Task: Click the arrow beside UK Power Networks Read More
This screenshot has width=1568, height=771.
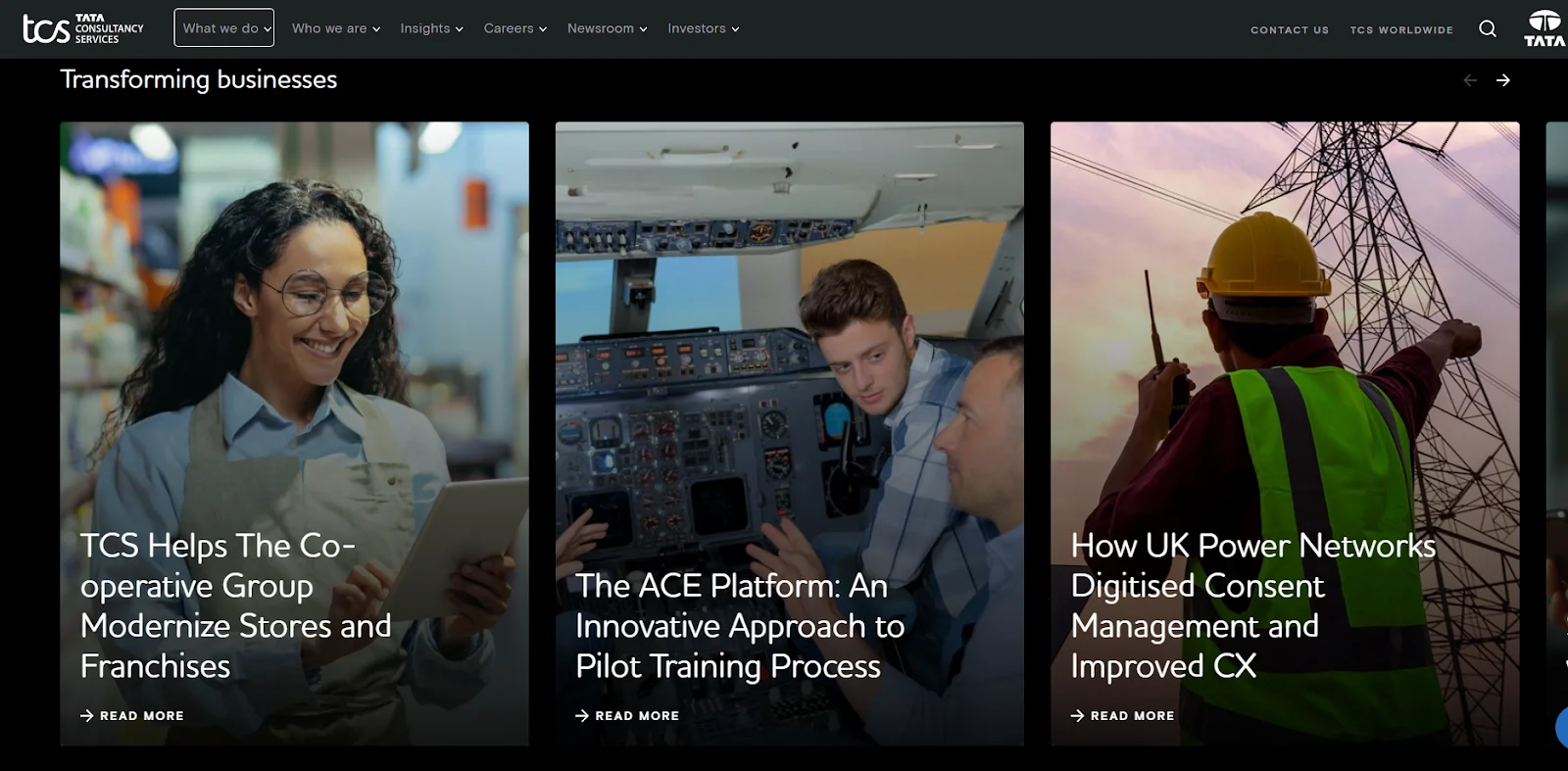Action: click(x=1078, y=716)
